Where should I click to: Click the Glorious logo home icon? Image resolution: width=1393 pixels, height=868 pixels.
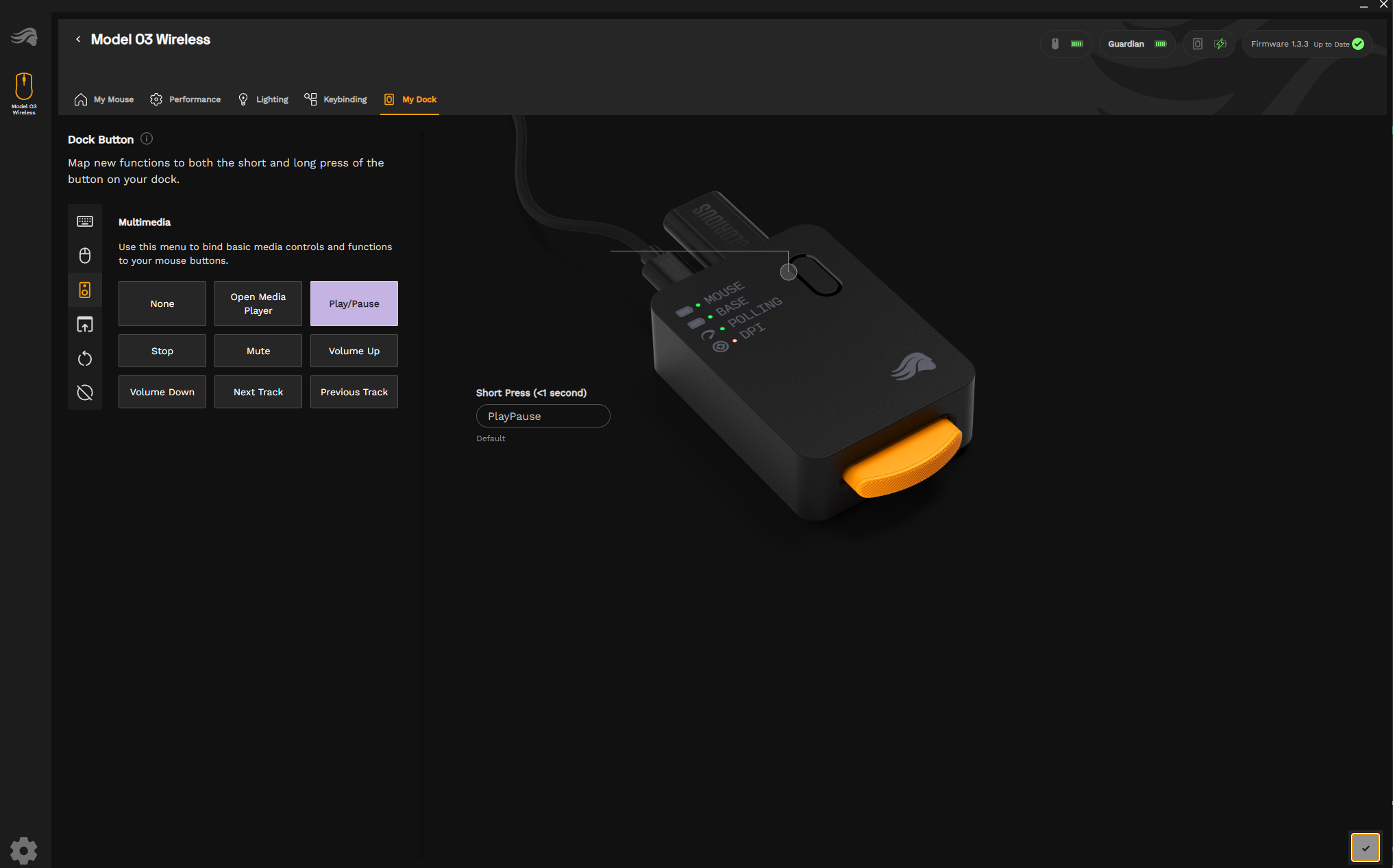(24, 37)
